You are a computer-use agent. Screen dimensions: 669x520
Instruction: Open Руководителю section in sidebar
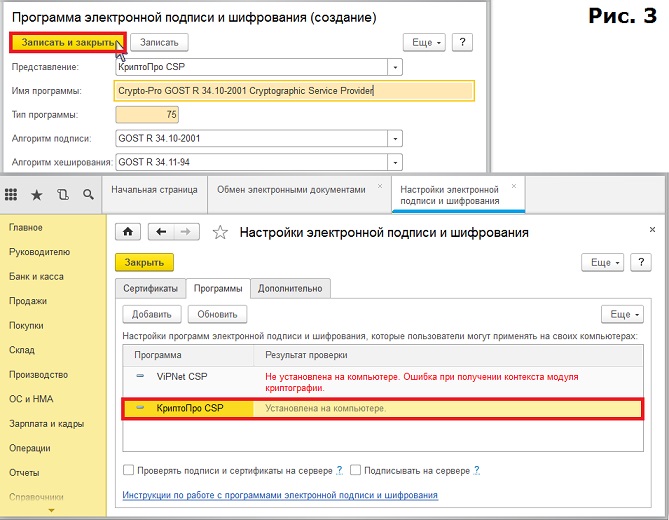point(39,252)
